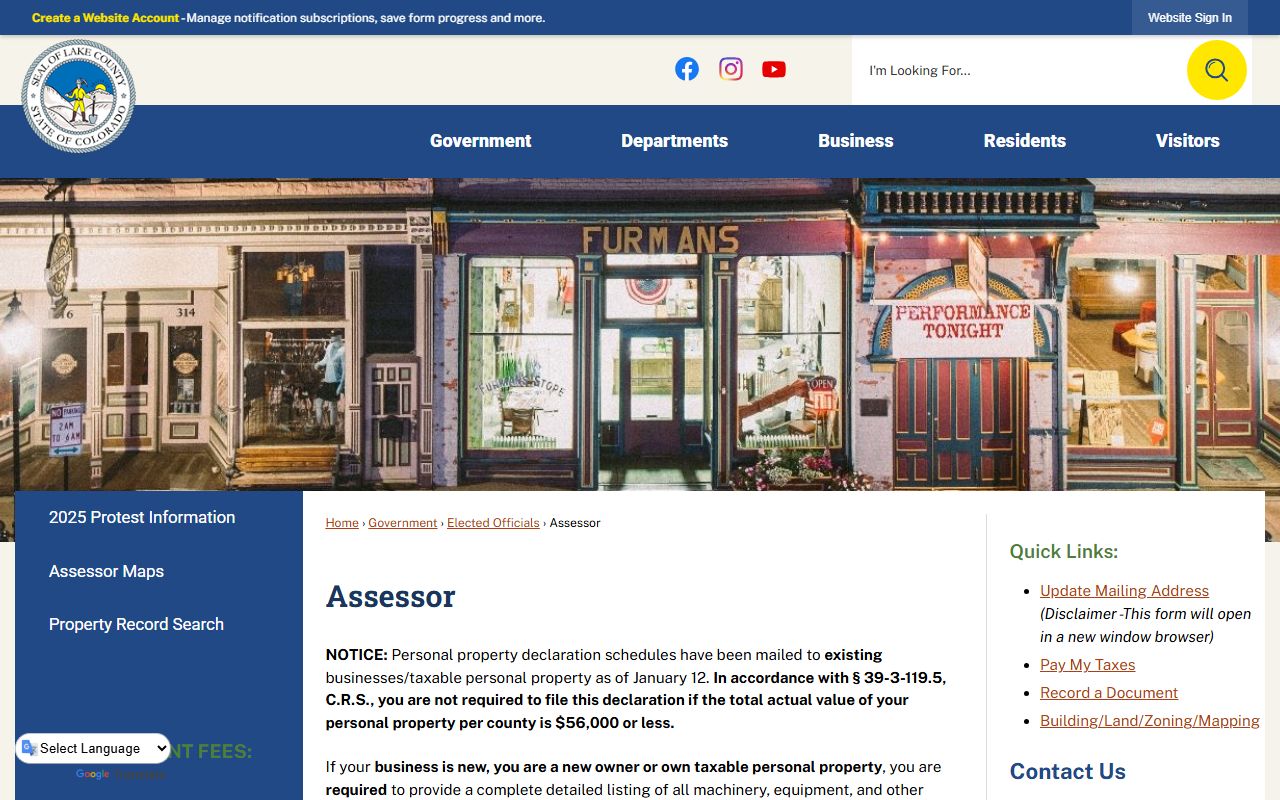1280x800 pixels.
Task: Click the Contact Us heading
Action: 1068,771
